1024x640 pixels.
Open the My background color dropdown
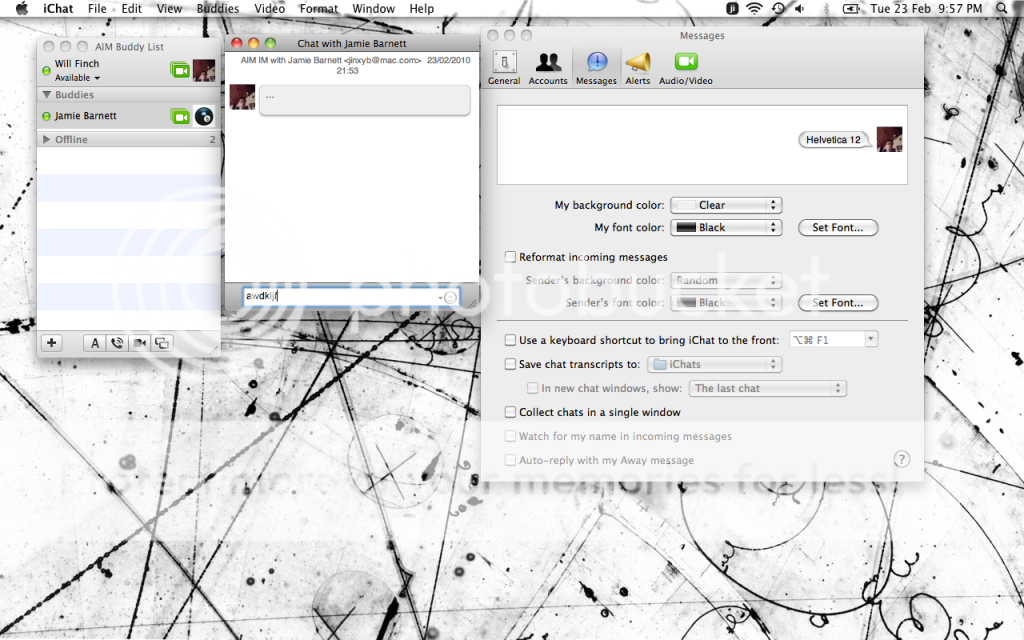[726, 204]
